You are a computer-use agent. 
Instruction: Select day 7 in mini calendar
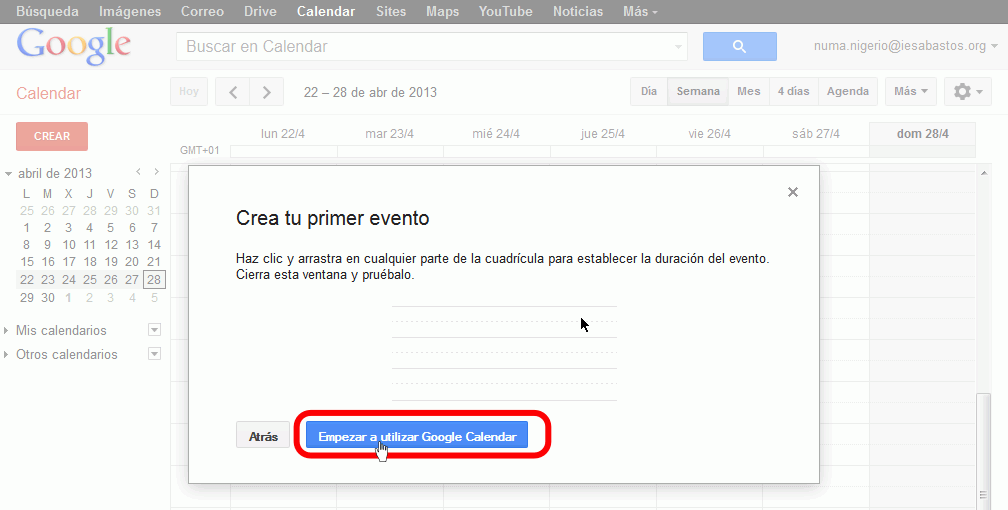(x=154, y=227)
